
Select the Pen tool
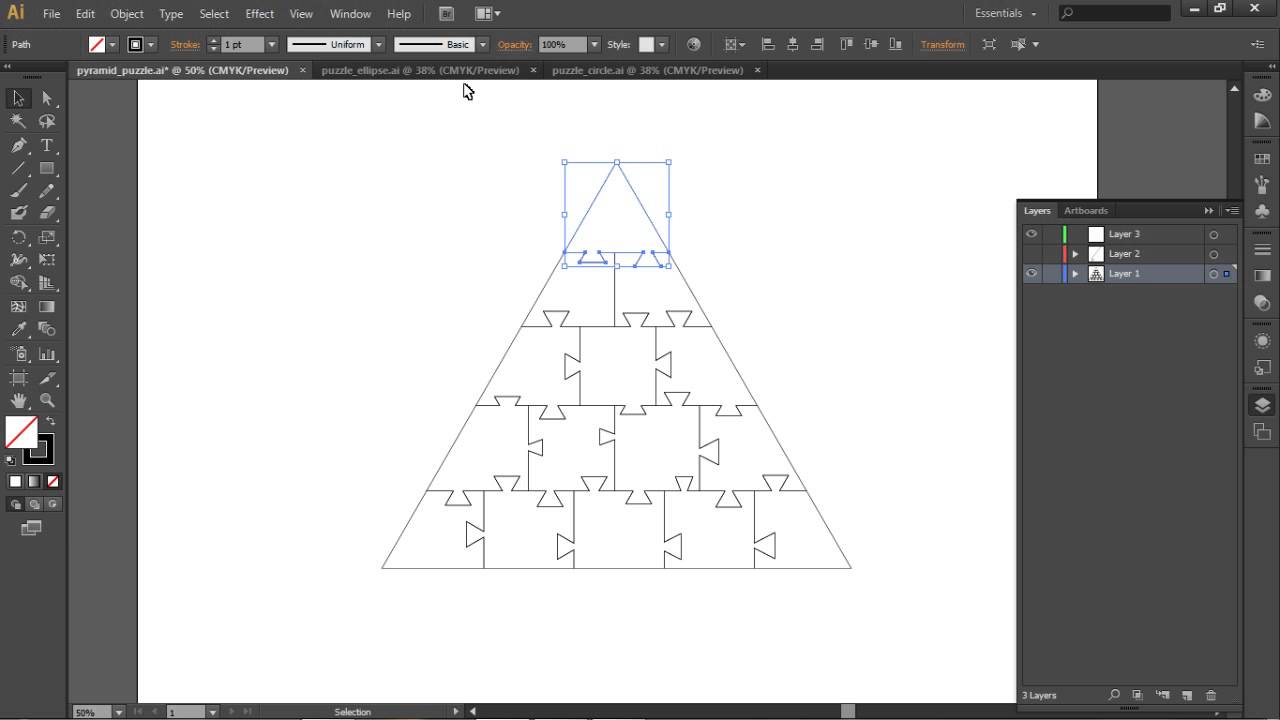(x=18, y=145)
